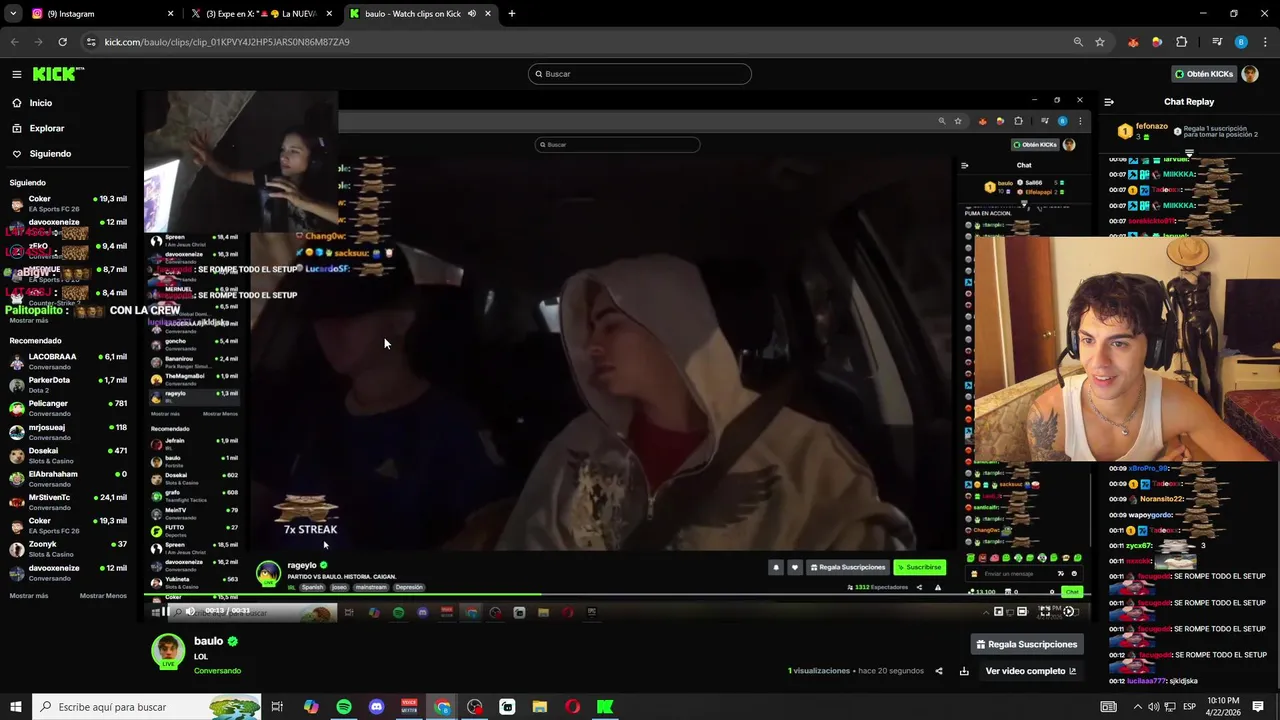Open LACOBRAAA recommended channel

(68, 361)
